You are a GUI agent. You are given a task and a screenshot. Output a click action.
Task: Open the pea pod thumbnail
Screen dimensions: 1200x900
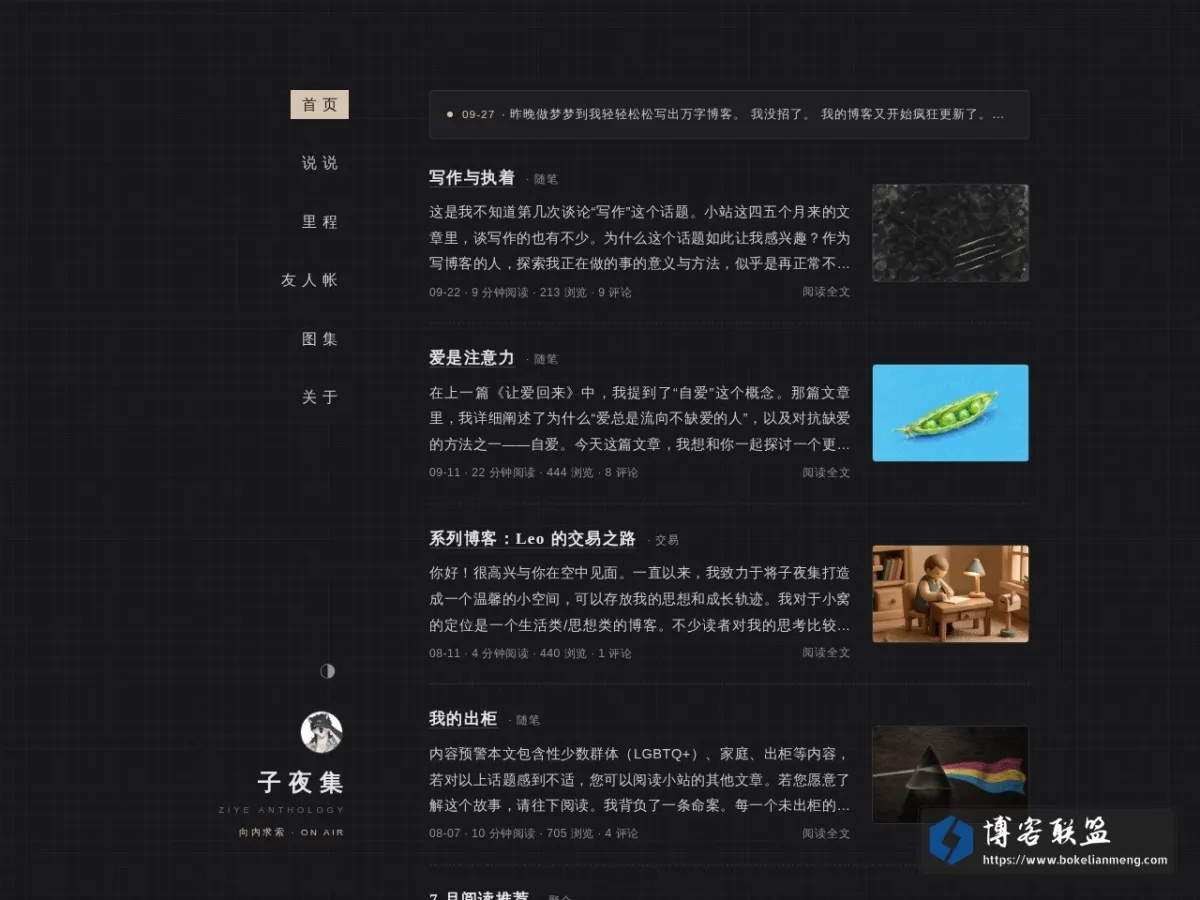pyautogui.click(x=950, y=413)
